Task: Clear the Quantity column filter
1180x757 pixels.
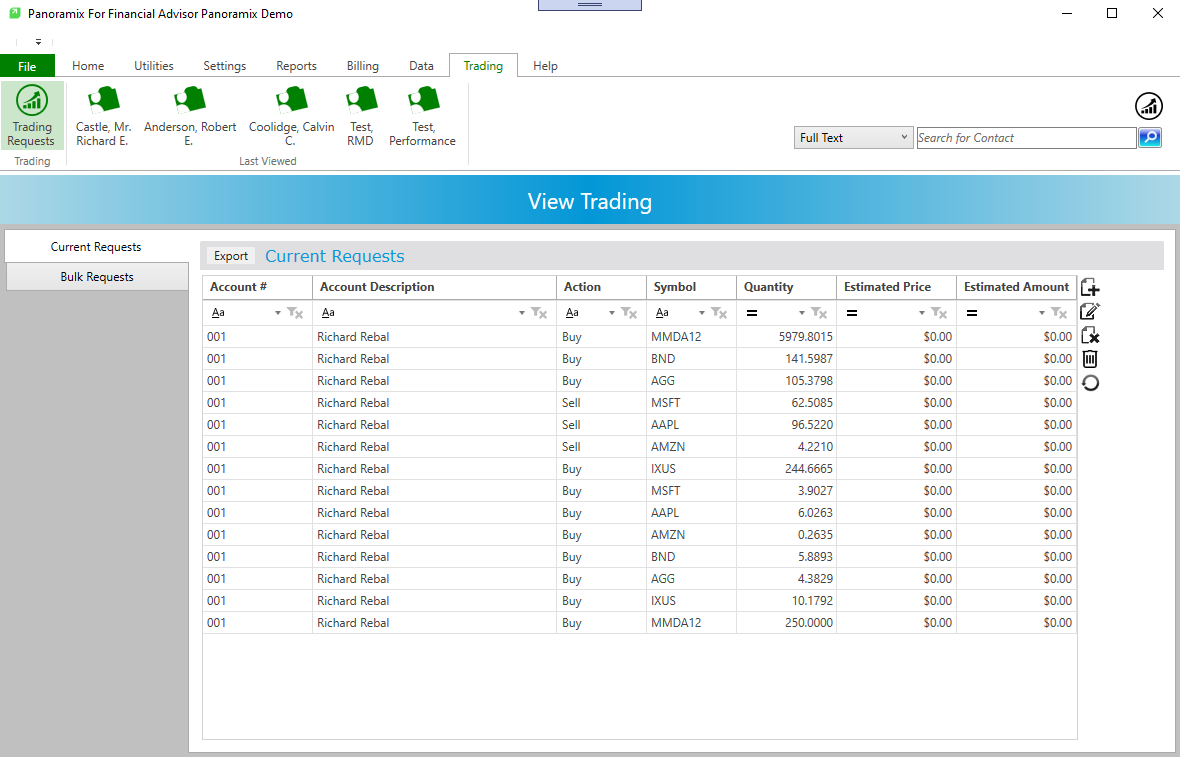Action: 819,312
